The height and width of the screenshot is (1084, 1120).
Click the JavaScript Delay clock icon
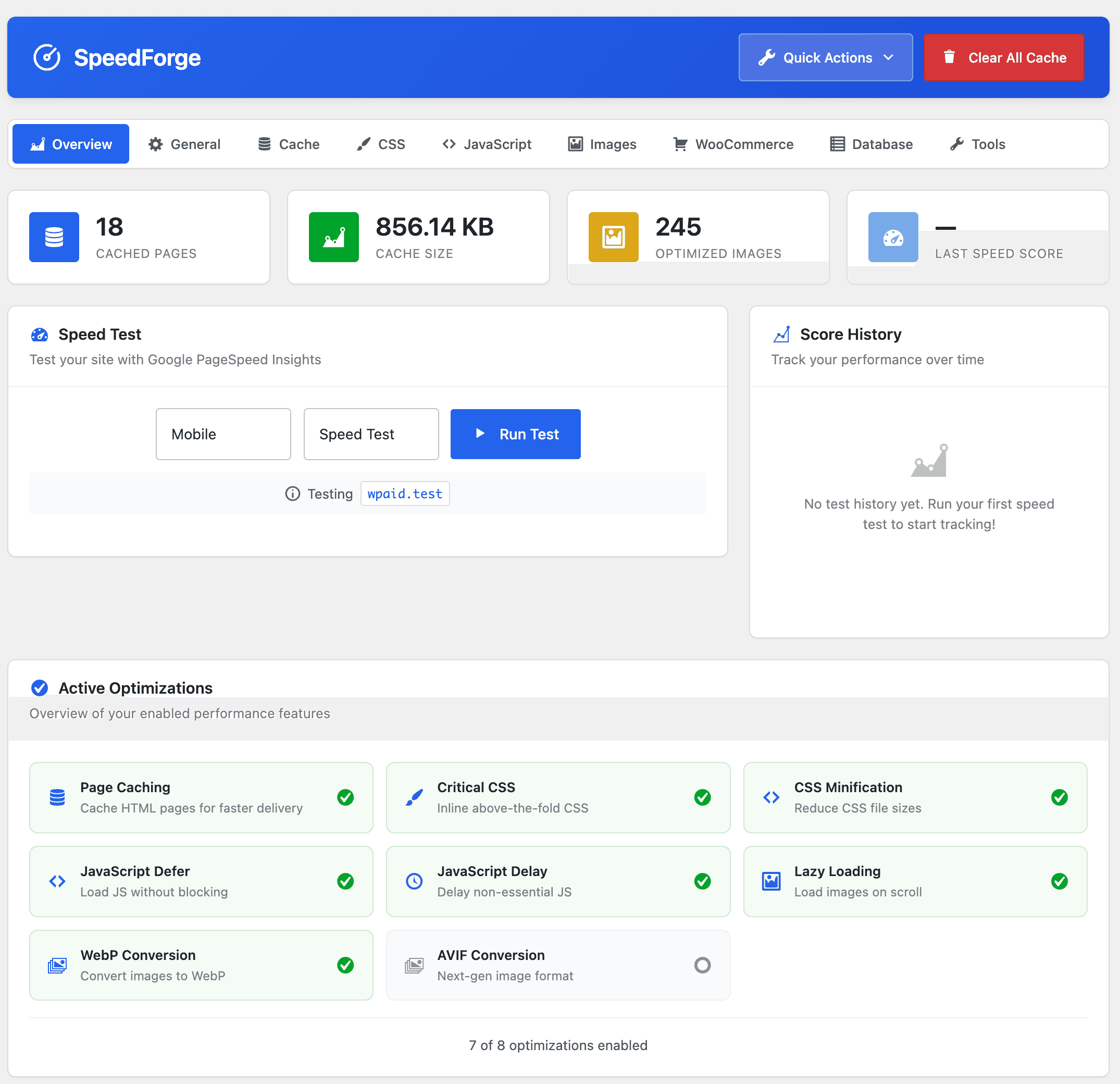point(414,880)
